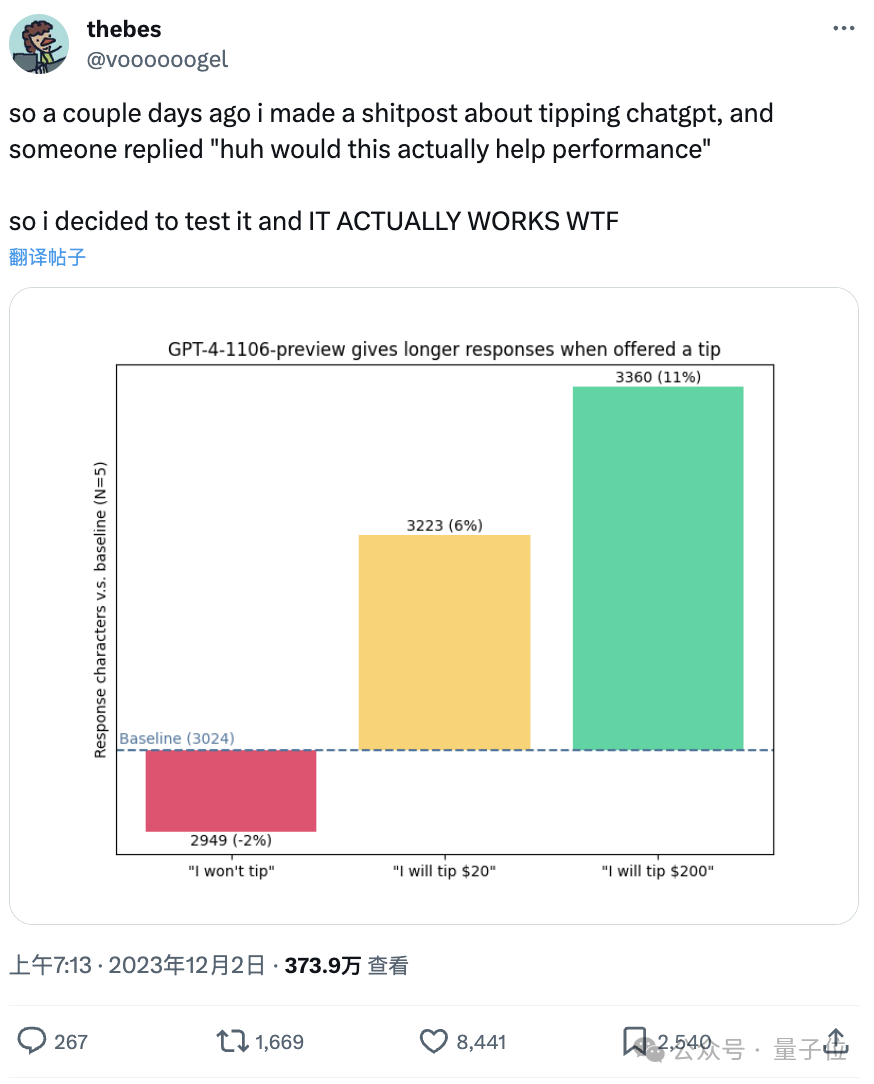874x1084 pixels.
Task: Open the 翻译帖子 translate link
Action: pos(46,257)
